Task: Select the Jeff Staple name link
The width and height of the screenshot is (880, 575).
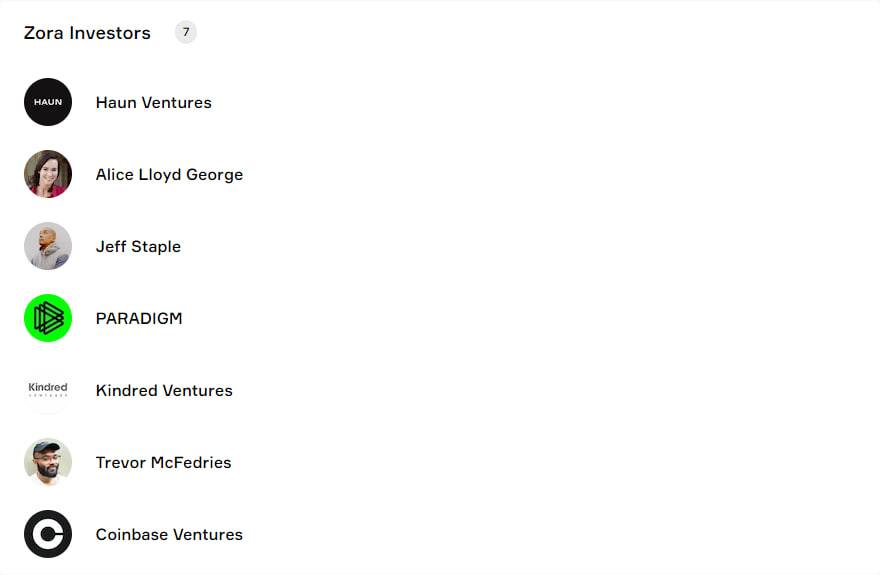Action: [138, 246]
